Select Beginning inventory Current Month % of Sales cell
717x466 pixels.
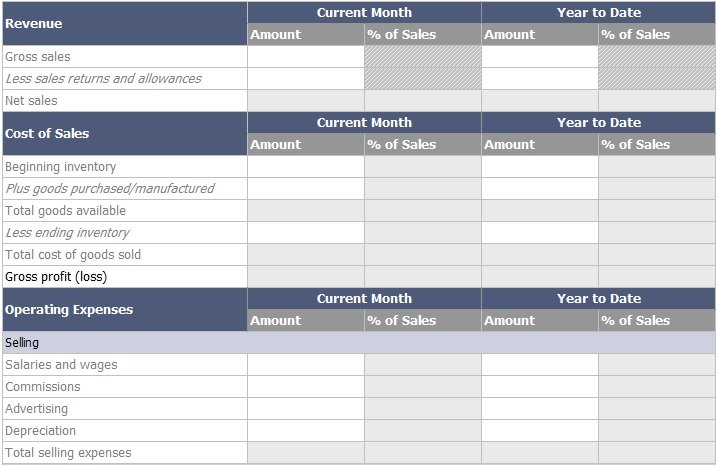(423, 166)
